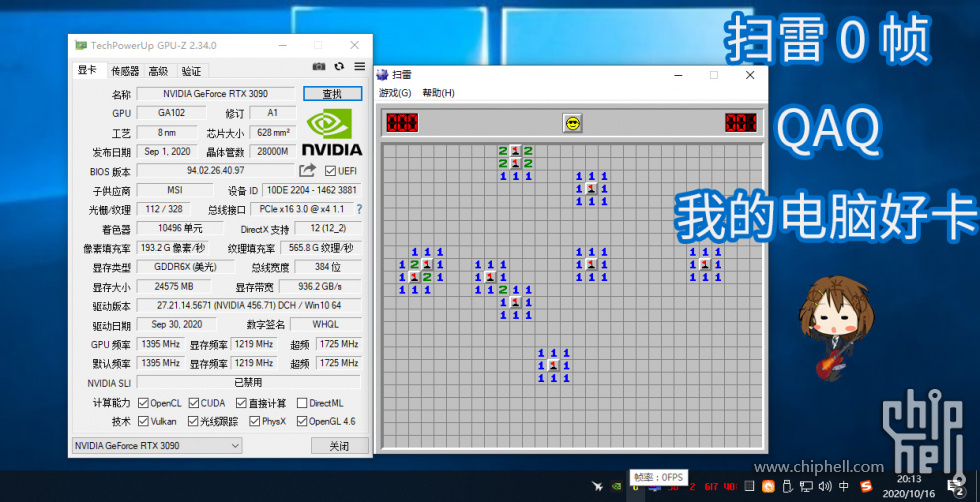Click the 10496 单元 shaders value
Screen dimensions: 980x502
[180, 228]
